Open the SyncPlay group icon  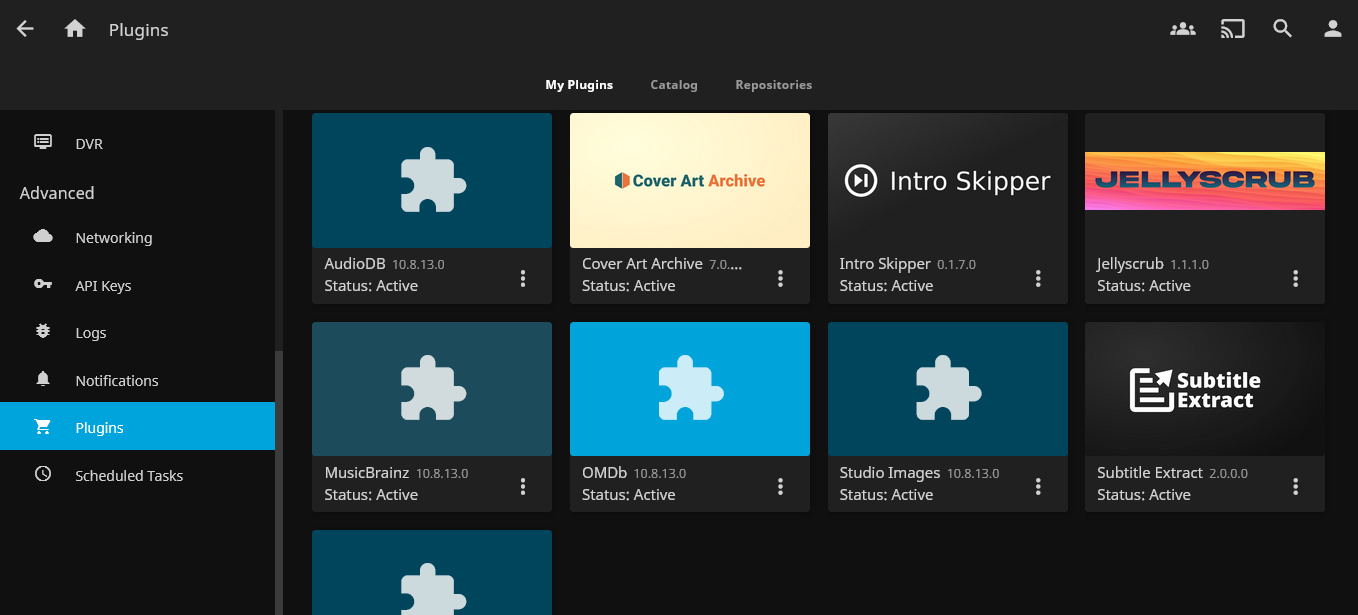1182,29
